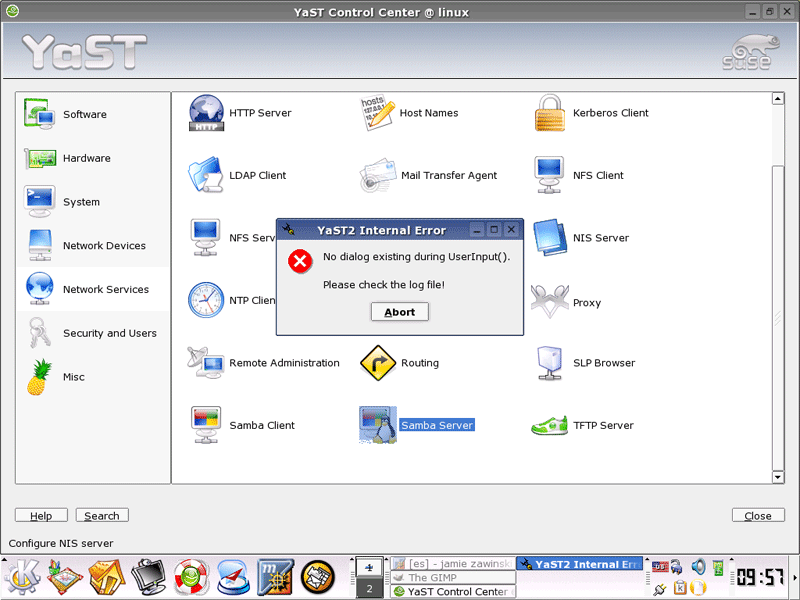Click the power plug tray icon
The image size is (800, 600).
(660, 589)
